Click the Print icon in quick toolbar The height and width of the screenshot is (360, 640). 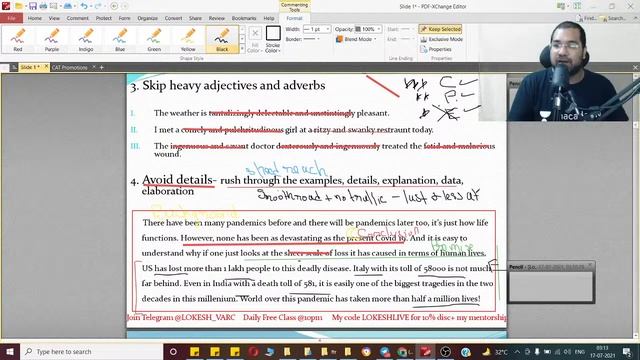pos(43,6)
